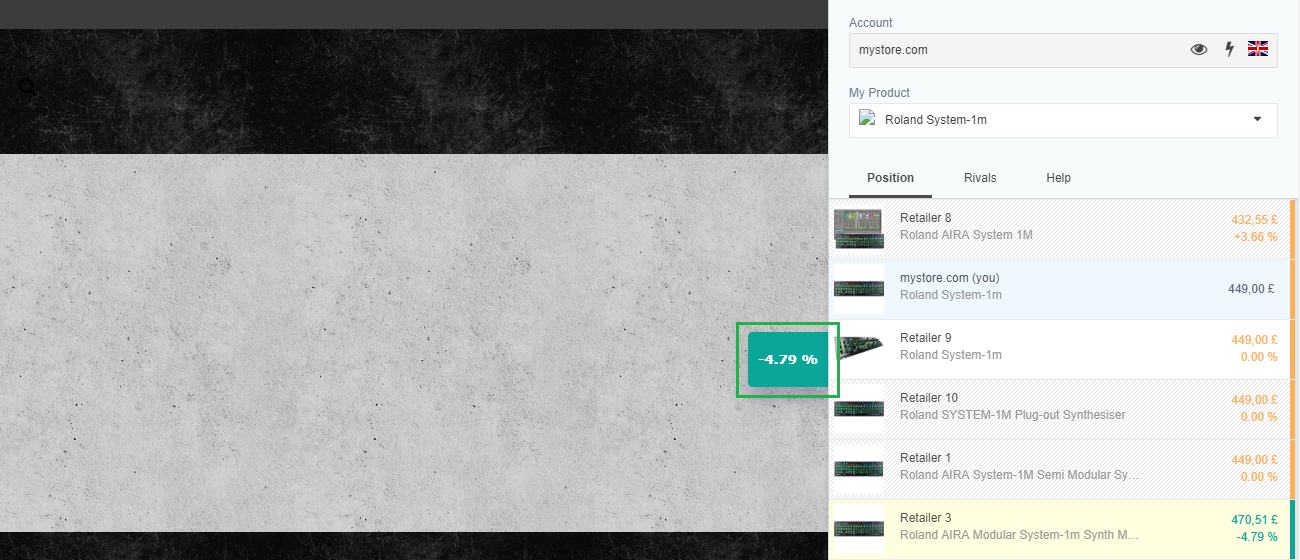Click 'Roland AIRA System 1M' product text

[x=966, y=235]
